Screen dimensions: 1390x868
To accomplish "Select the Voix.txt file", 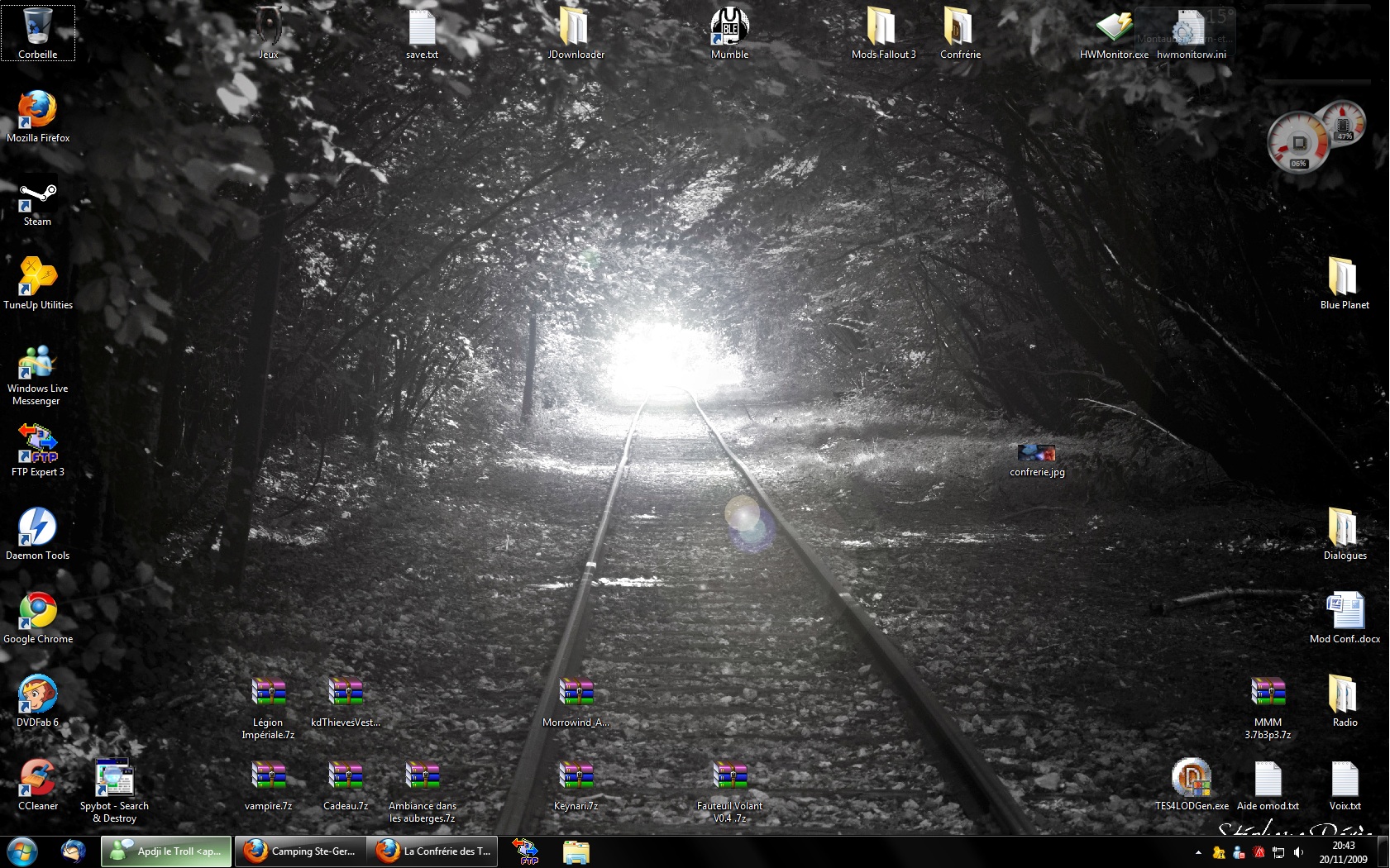I will click(1345, 785).
